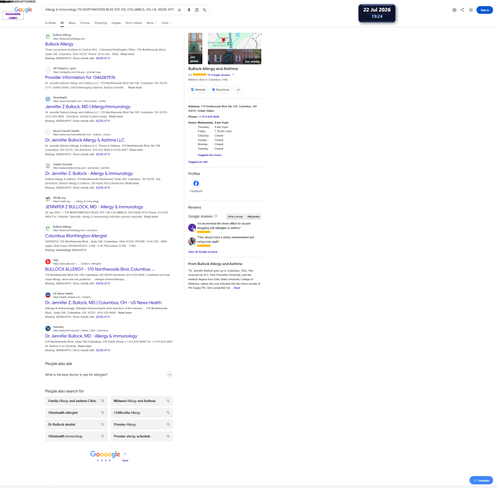The image size is (500, 488).
Task: Go to Next results page
Action: point(125,460)
